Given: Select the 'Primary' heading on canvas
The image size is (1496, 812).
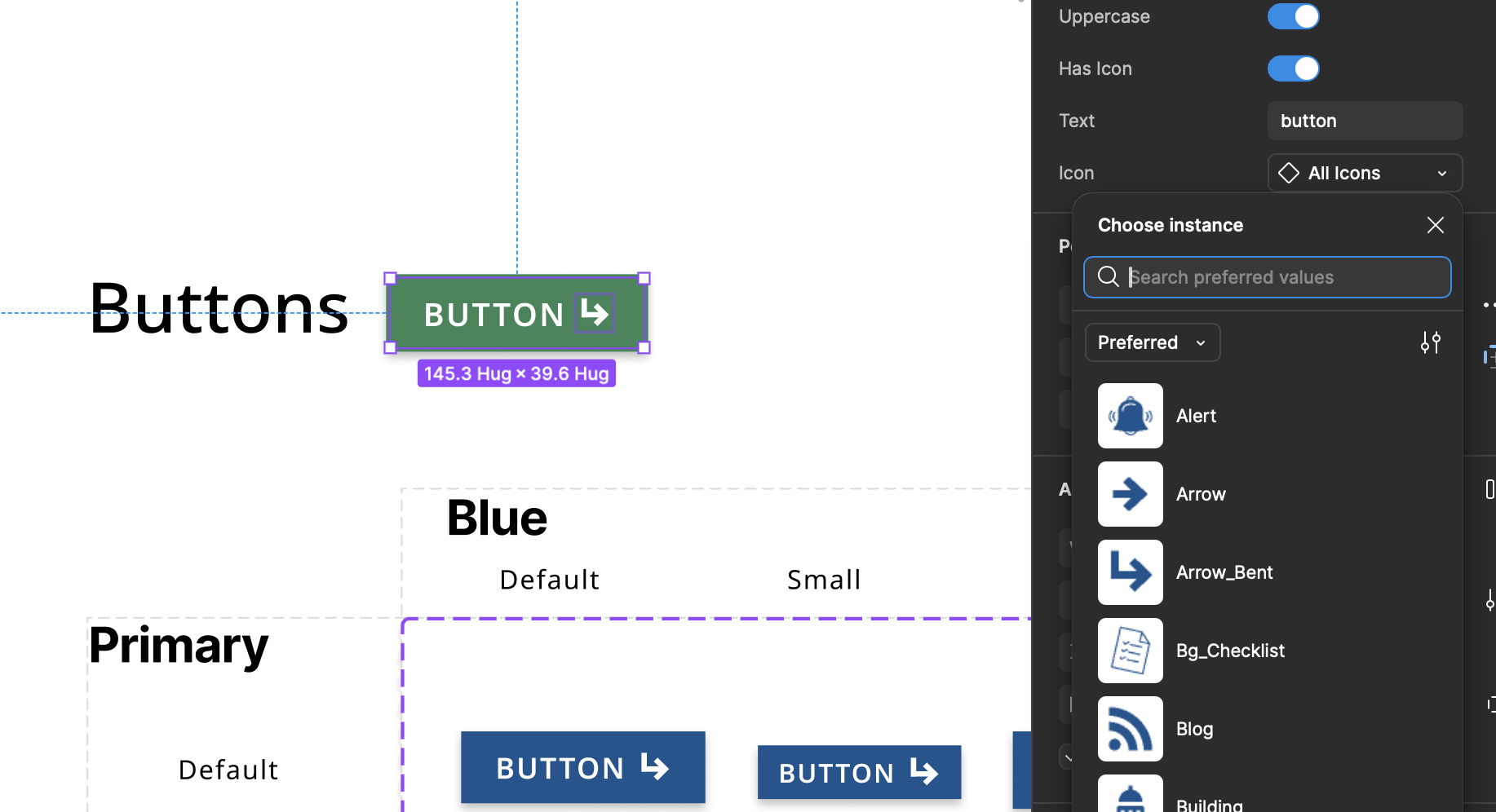Looking at the screenshot, I should (x=178, y=646).
